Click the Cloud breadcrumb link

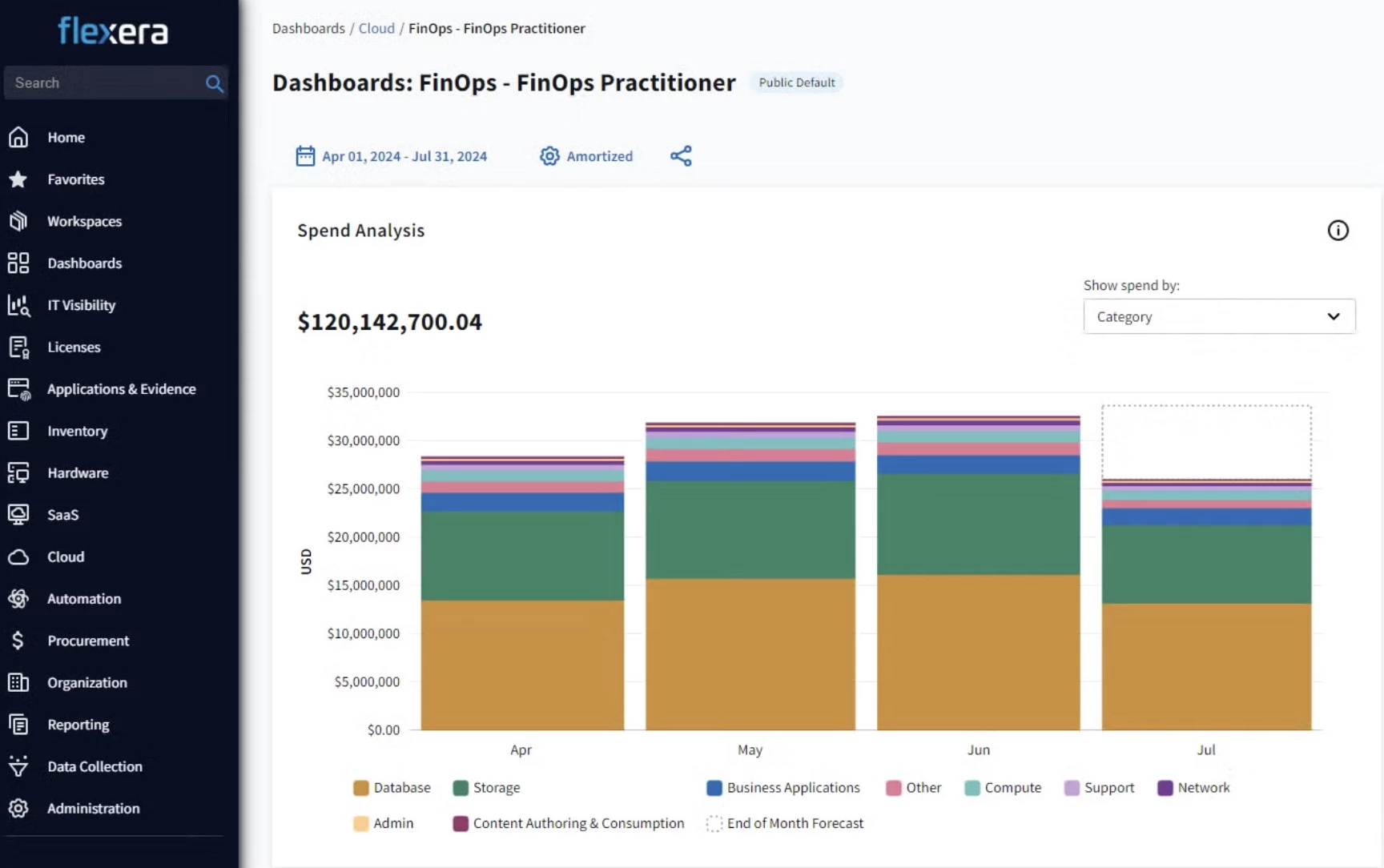click(376, 28)
